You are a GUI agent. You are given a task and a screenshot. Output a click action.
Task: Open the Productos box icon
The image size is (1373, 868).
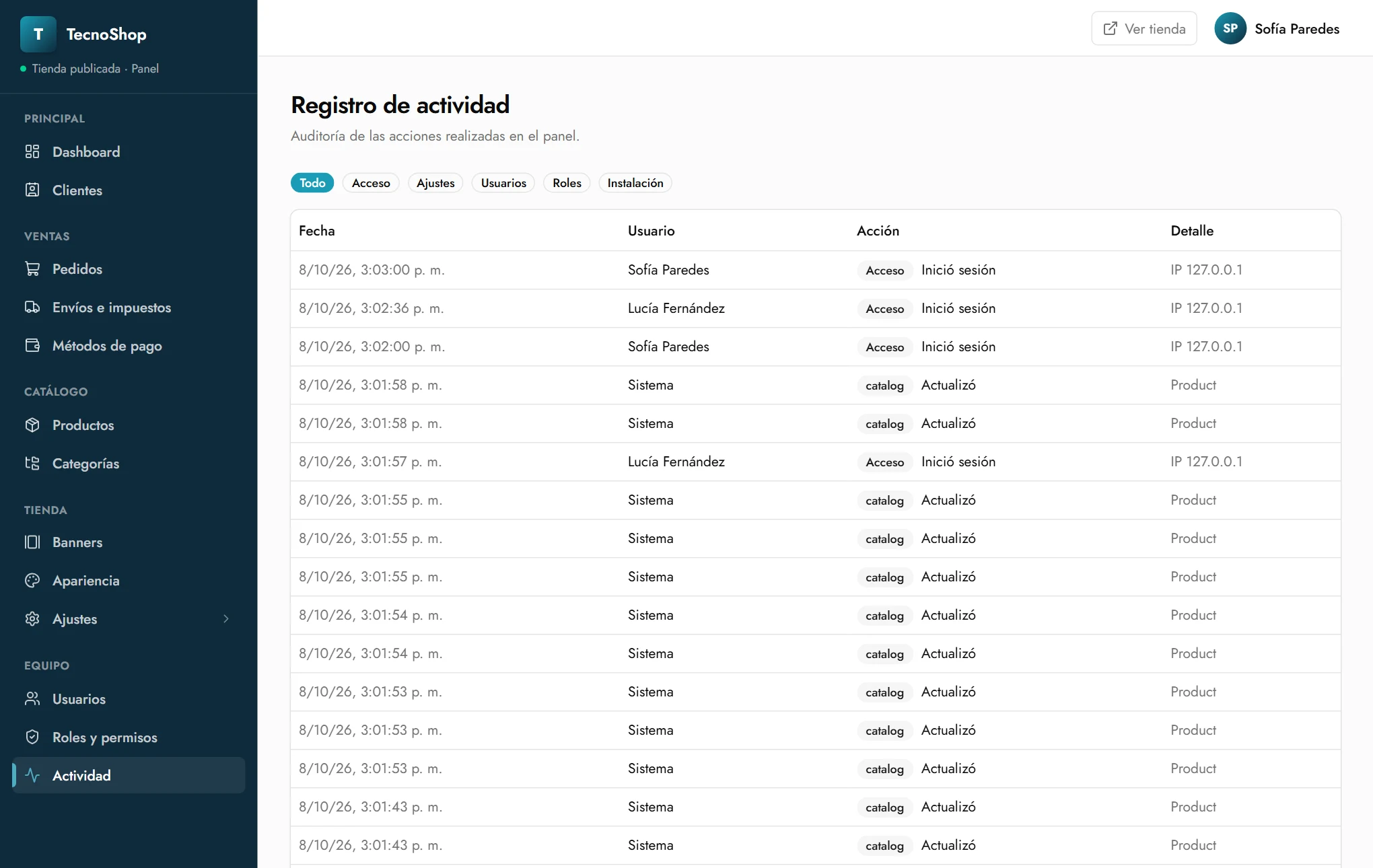tap(32, 425)
